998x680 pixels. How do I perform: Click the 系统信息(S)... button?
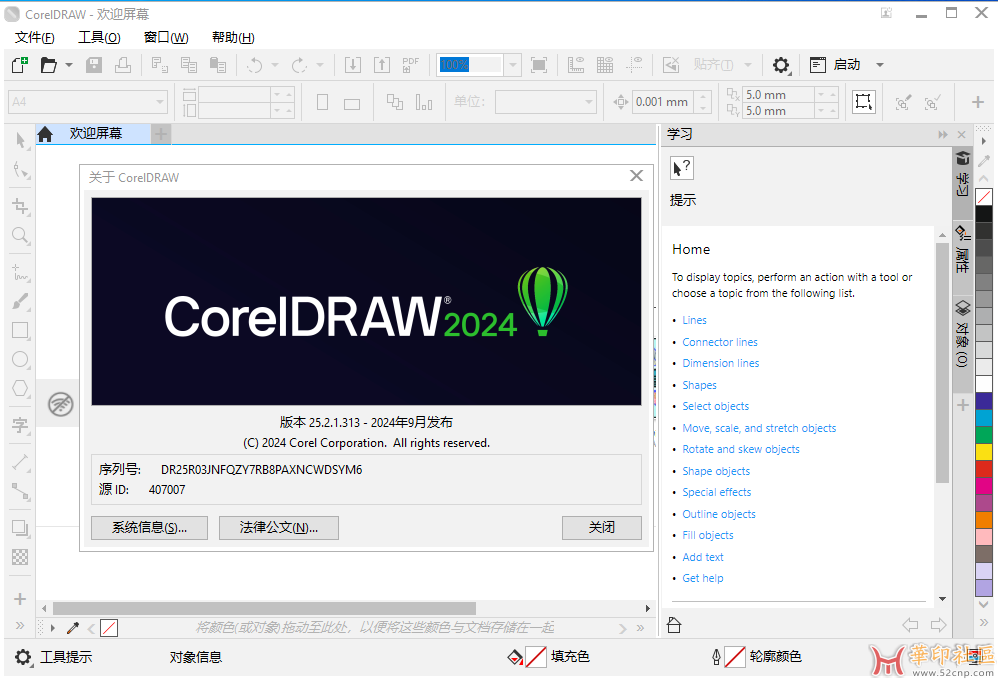click(150, 528)
